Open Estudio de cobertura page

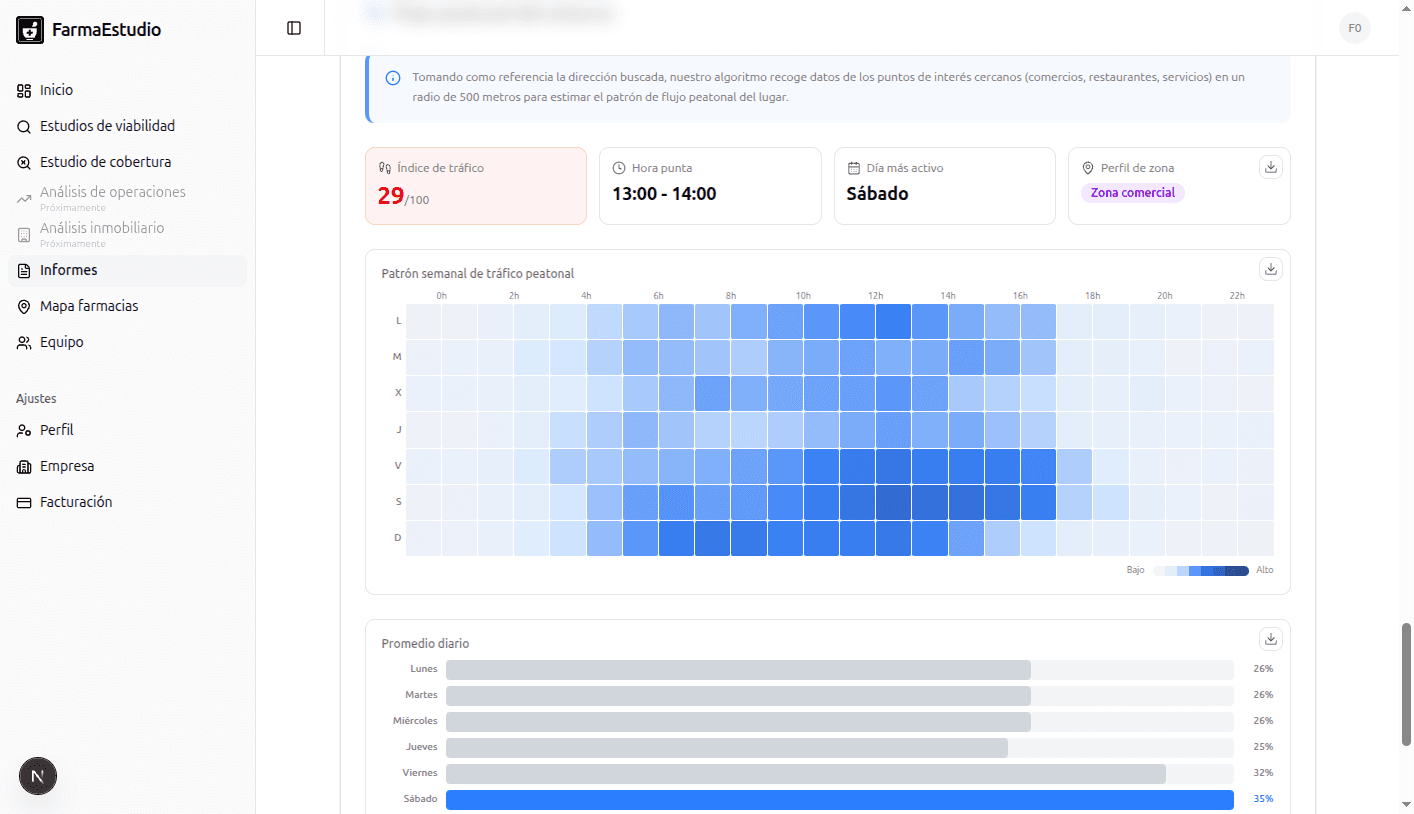click(105, 162)
